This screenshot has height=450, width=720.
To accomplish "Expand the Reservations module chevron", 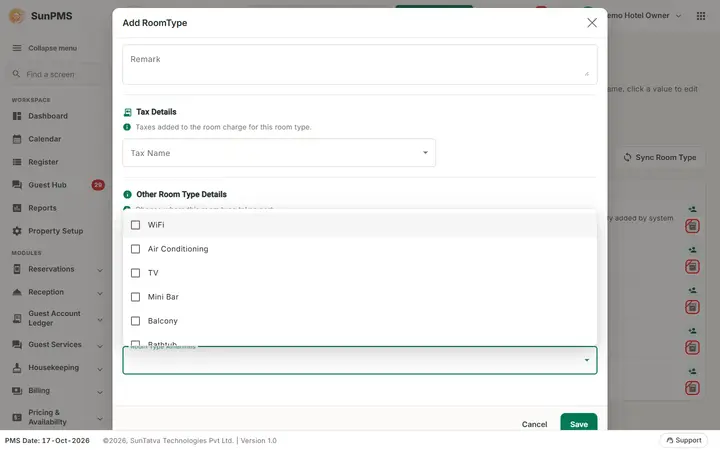I will click(100, 270).
